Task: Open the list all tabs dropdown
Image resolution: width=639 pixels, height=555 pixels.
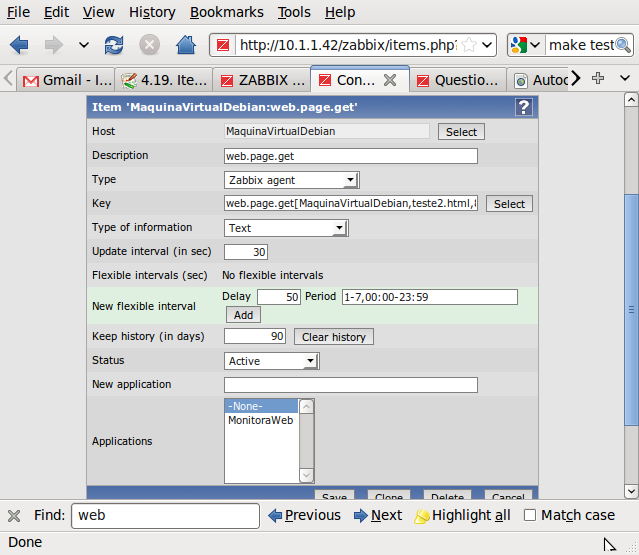Action: point(625,78)
